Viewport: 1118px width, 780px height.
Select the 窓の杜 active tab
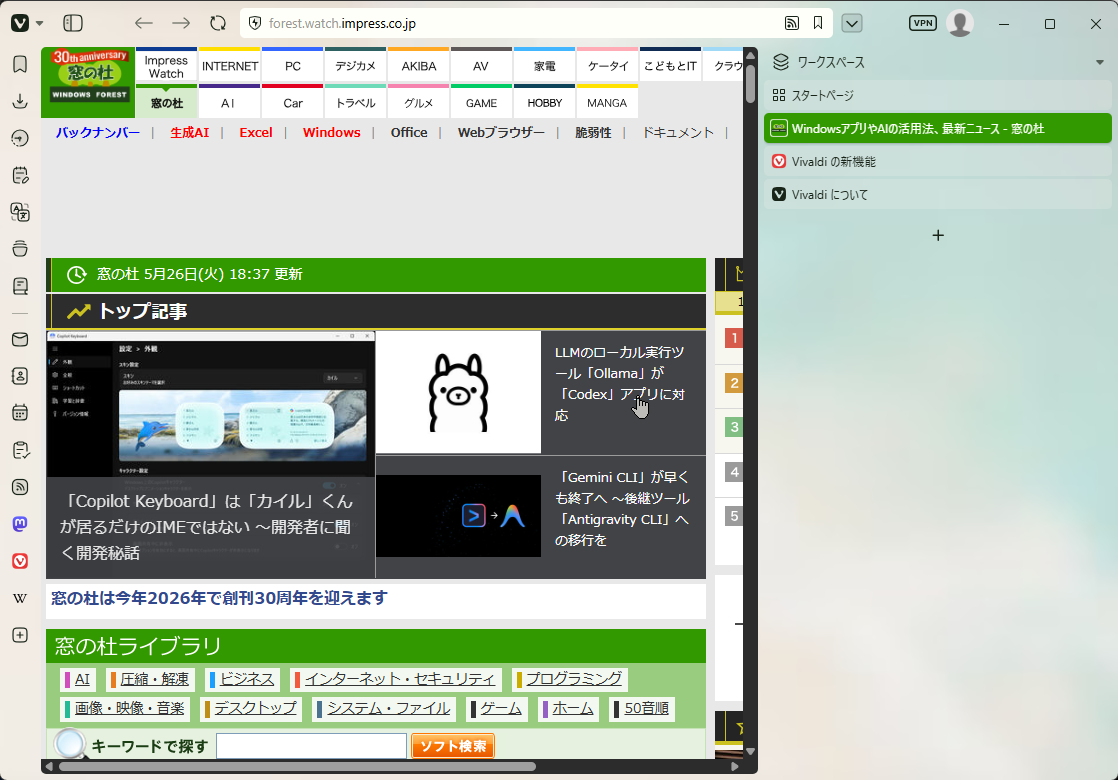coord(938,128)
